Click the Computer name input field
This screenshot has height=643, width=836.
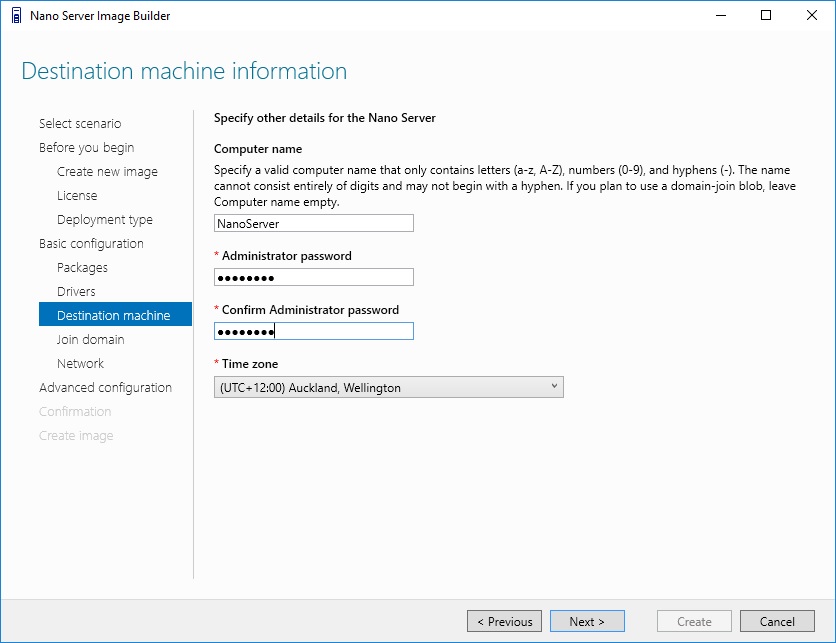pyautogui.click(x=314, y=223)
